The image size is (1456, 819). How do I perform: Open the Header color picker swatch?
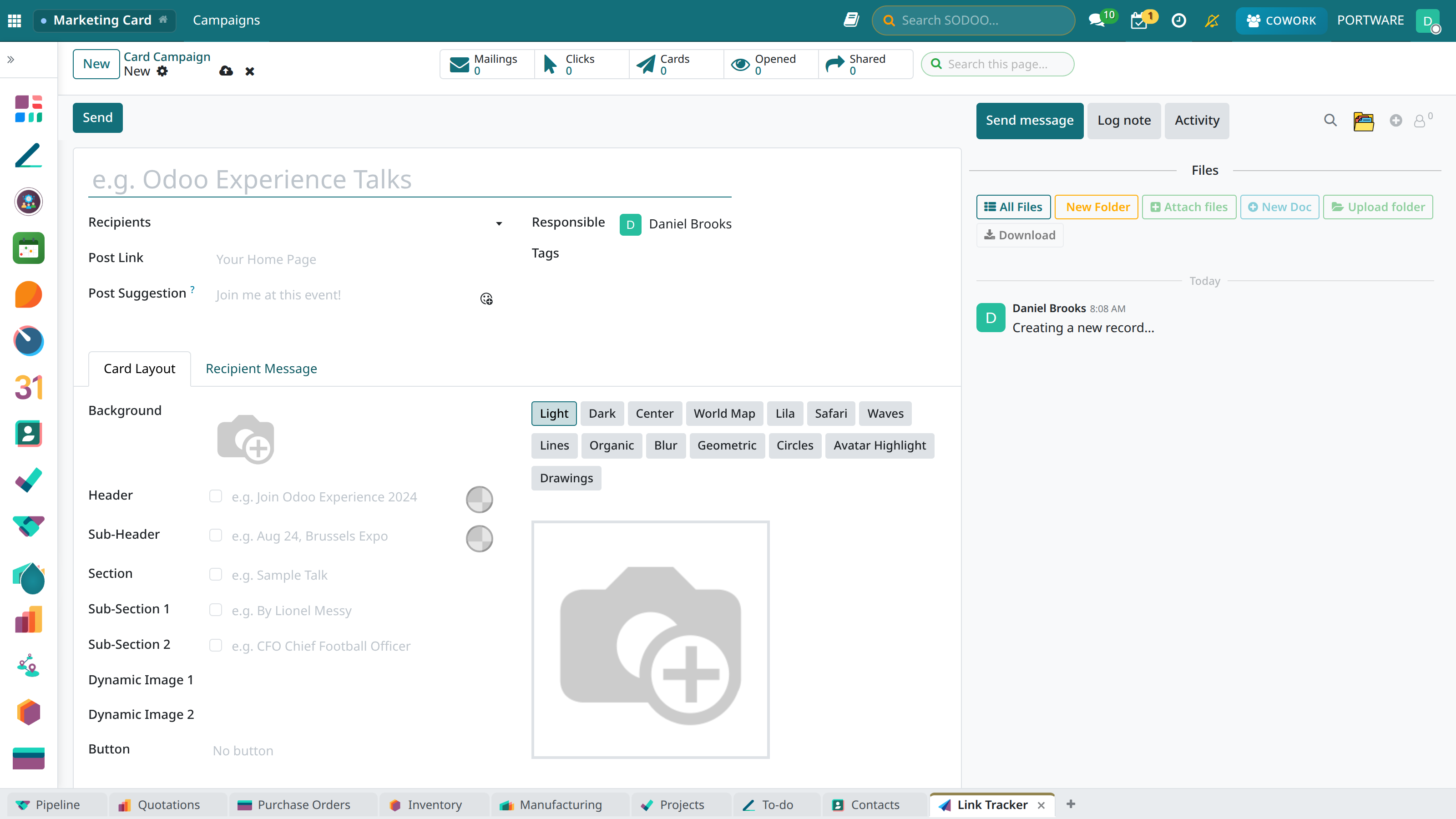479,499
